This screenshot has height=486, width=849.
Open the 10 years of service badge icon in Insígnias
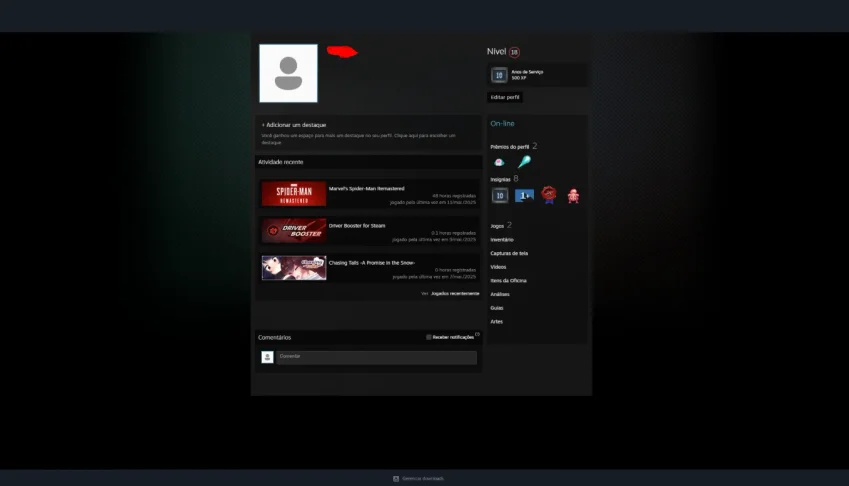(500, 195)
